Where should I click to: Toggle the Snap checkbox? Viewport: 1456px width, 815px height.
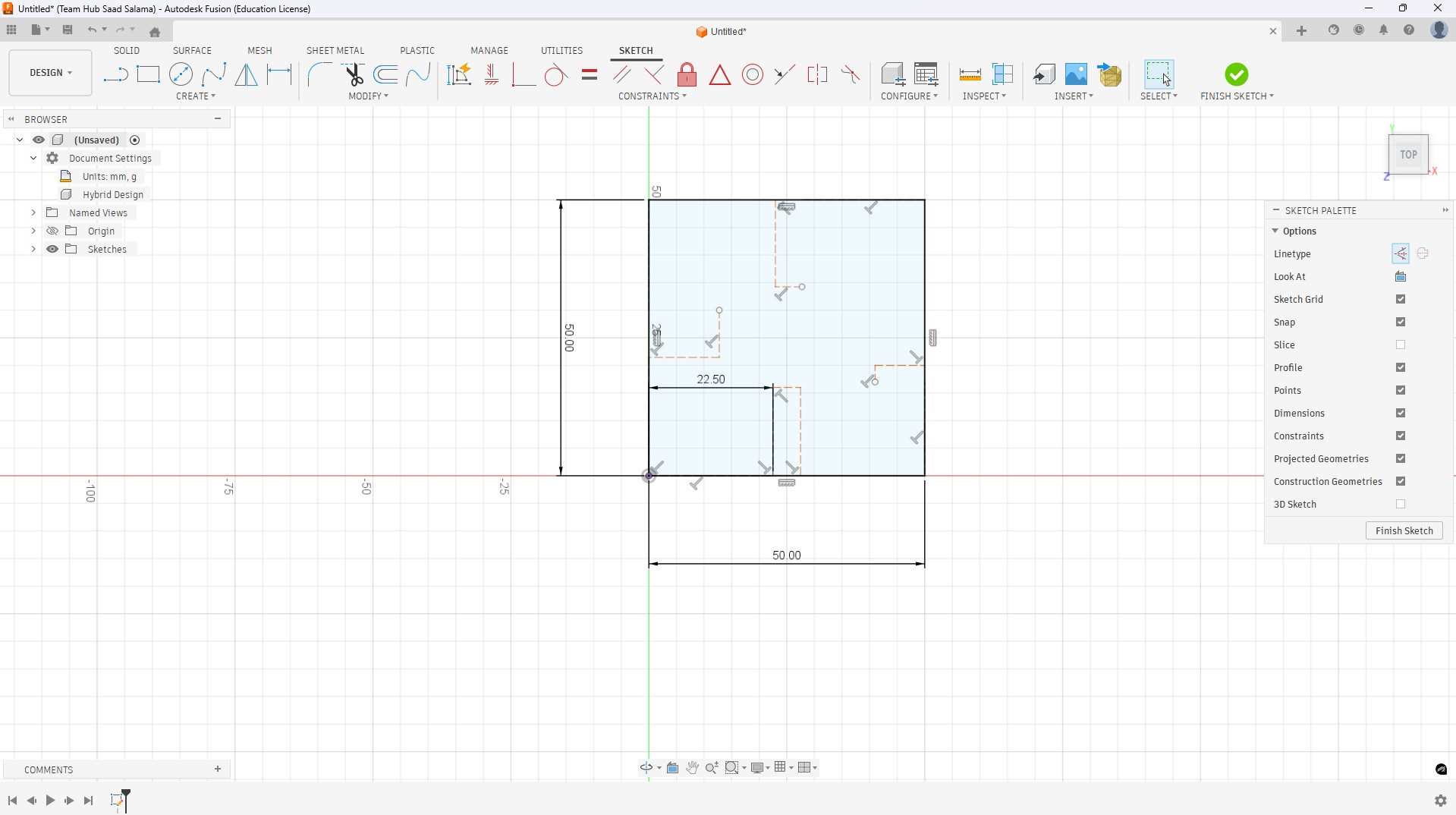1401,322
